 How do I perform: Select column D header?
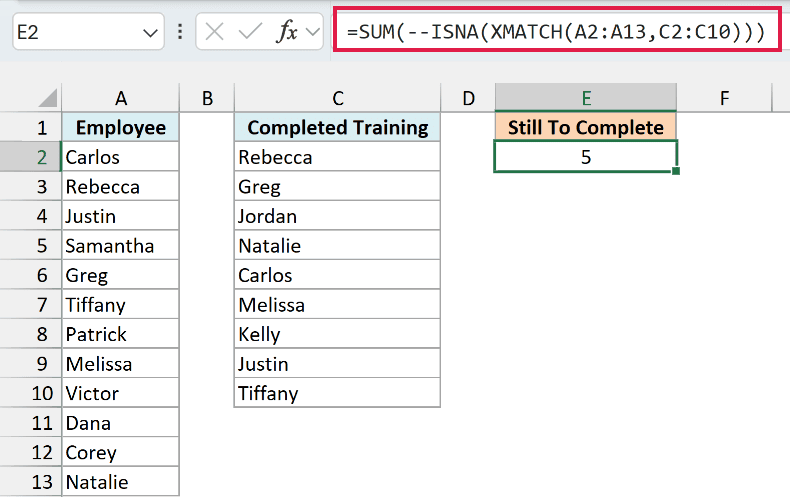click(x=468, y=98)
